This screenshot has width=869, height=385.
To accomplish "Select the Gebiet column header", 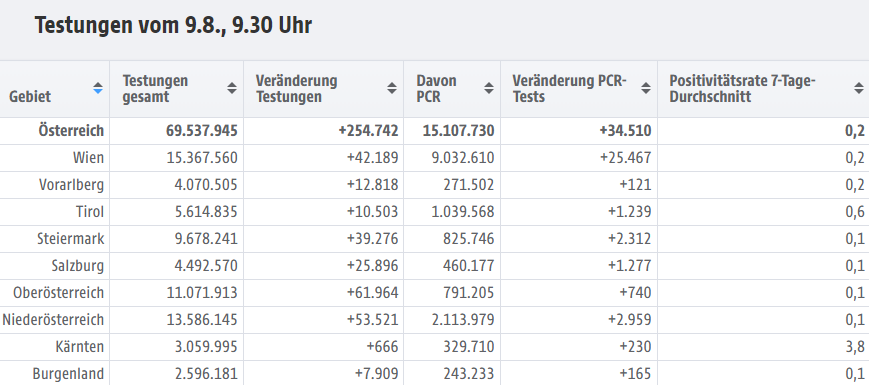I will tap(30, 96).
